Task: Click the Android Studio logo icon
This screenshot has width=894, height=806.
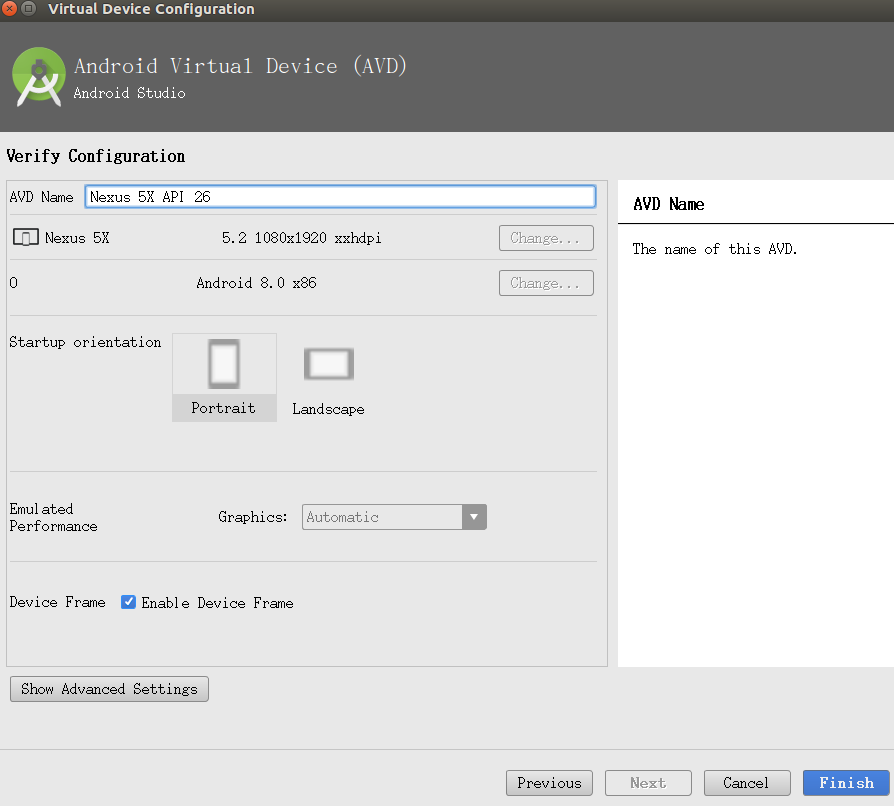Action: point(39,76)
